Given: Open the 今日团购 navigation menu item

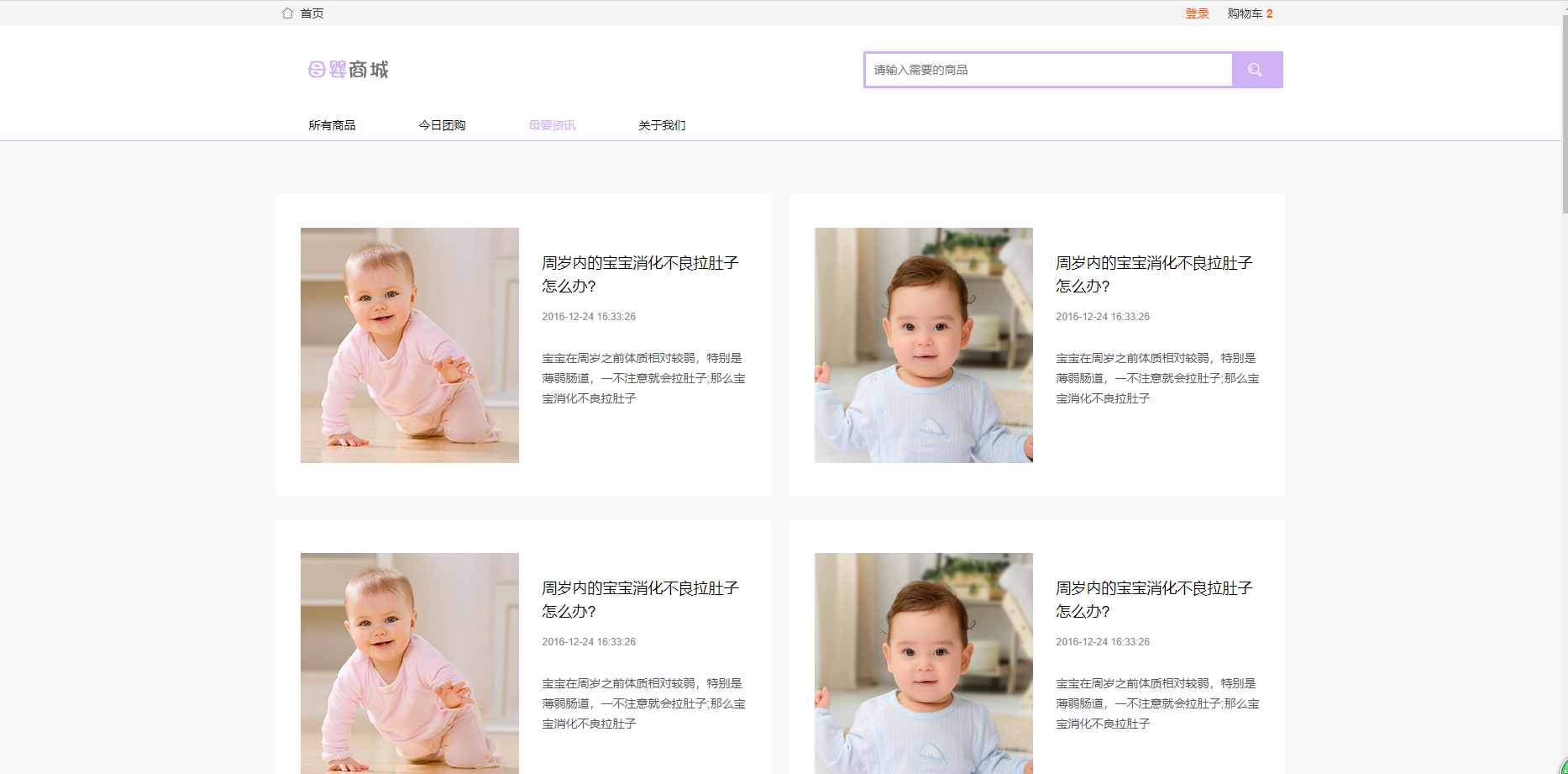Looking at the screenshot, I should pyautogui.click(x=442, y=125).
